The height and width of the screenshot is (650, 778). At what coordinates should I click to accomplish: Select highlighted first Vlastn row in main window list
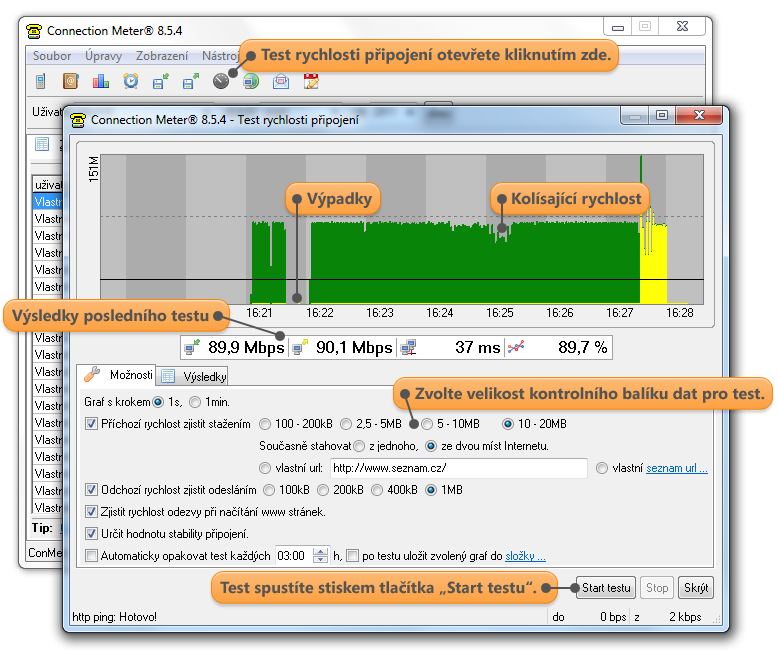coord(48,202)
